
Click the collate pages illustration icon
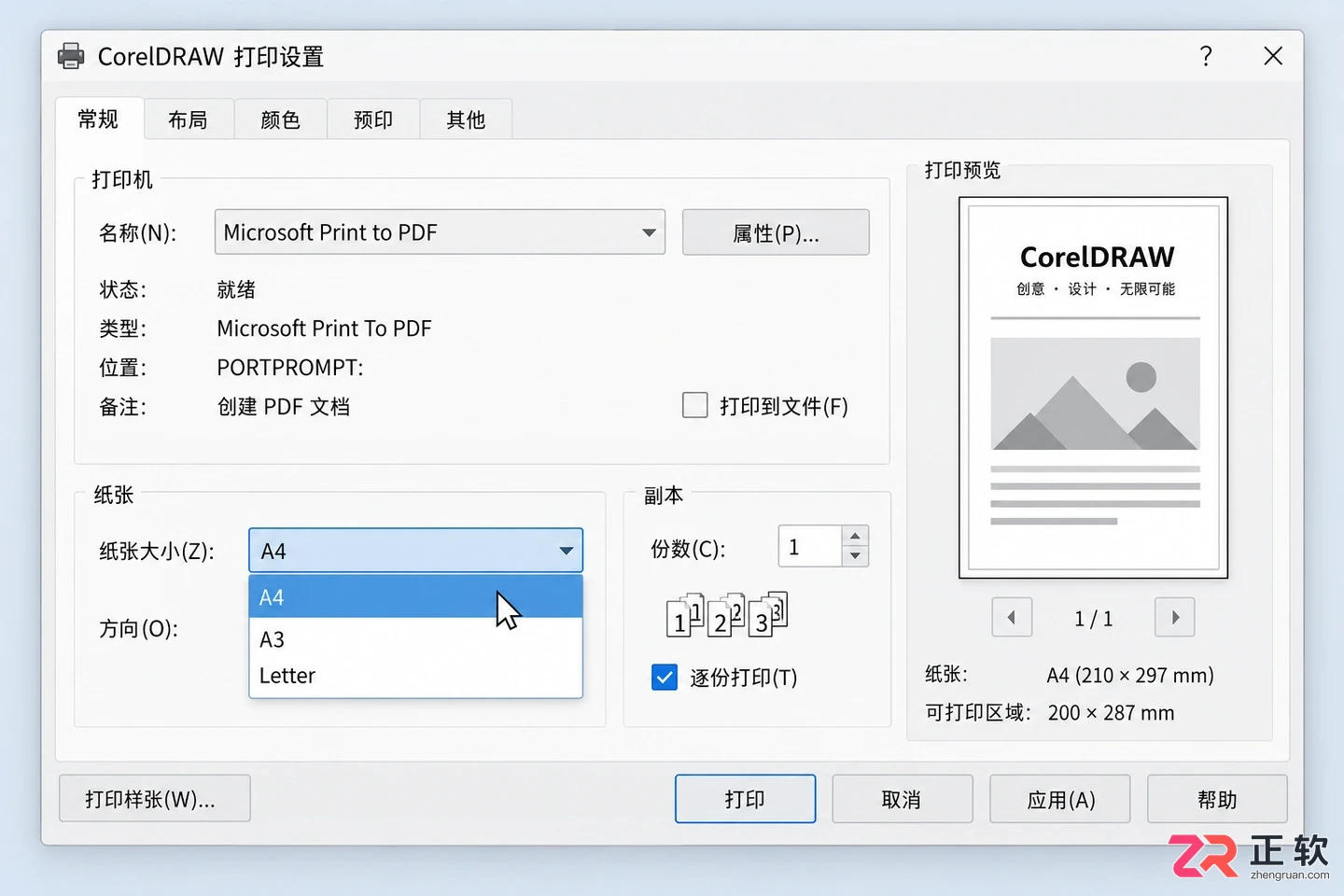pos(727,615)
